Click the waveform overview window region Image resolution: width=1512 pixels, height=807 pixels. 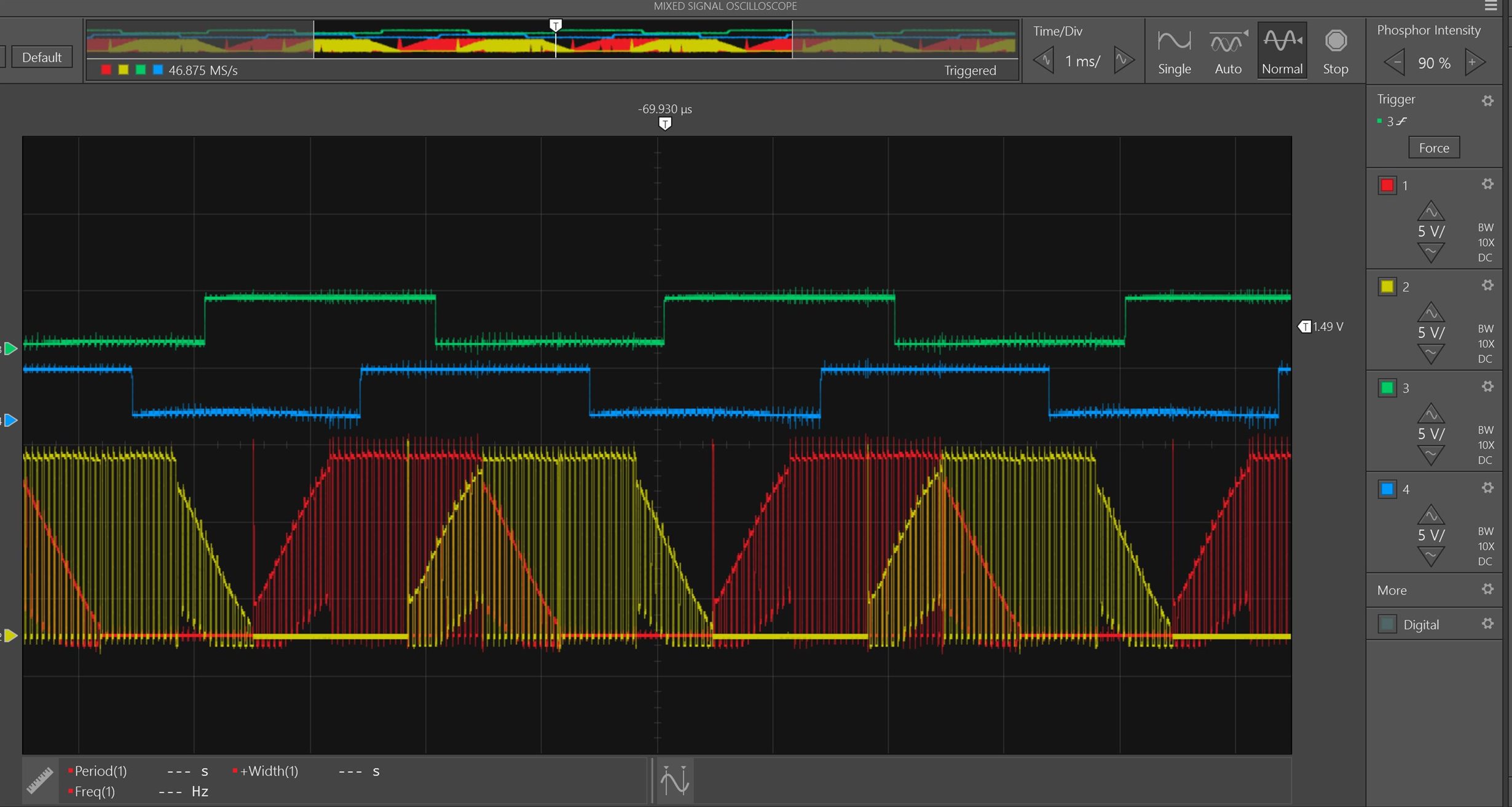tap(553, 39)
